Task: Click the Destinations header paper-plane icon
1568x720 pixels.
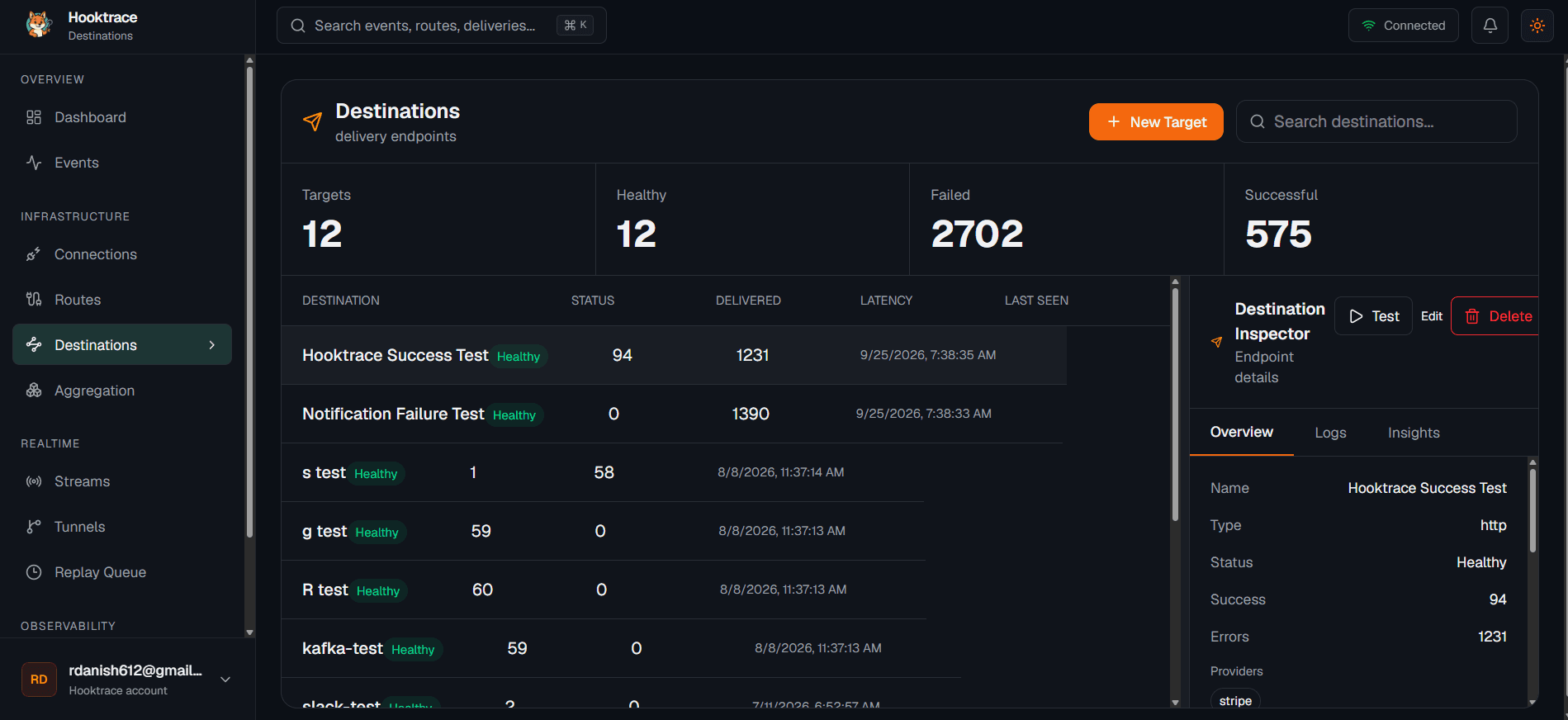Action: [x=312, y=122]
